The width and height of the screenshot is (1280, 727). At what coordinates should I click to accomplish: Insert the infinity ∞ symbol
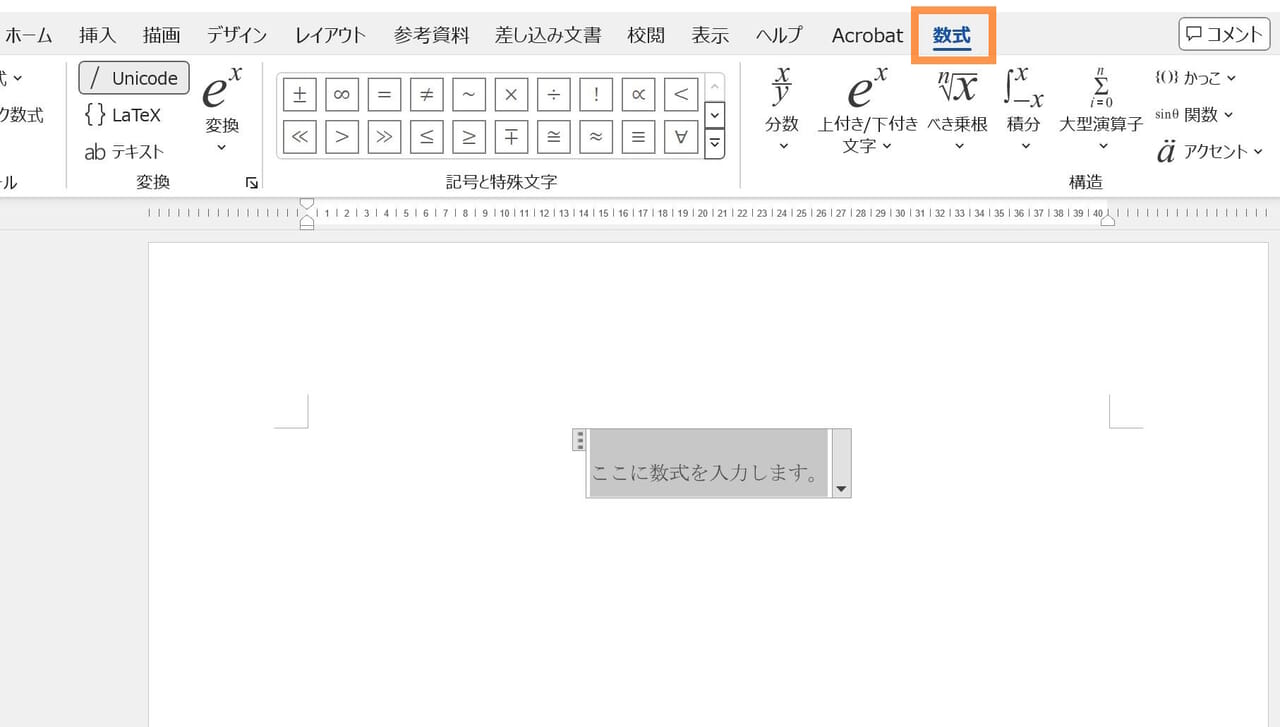point(342,95)
